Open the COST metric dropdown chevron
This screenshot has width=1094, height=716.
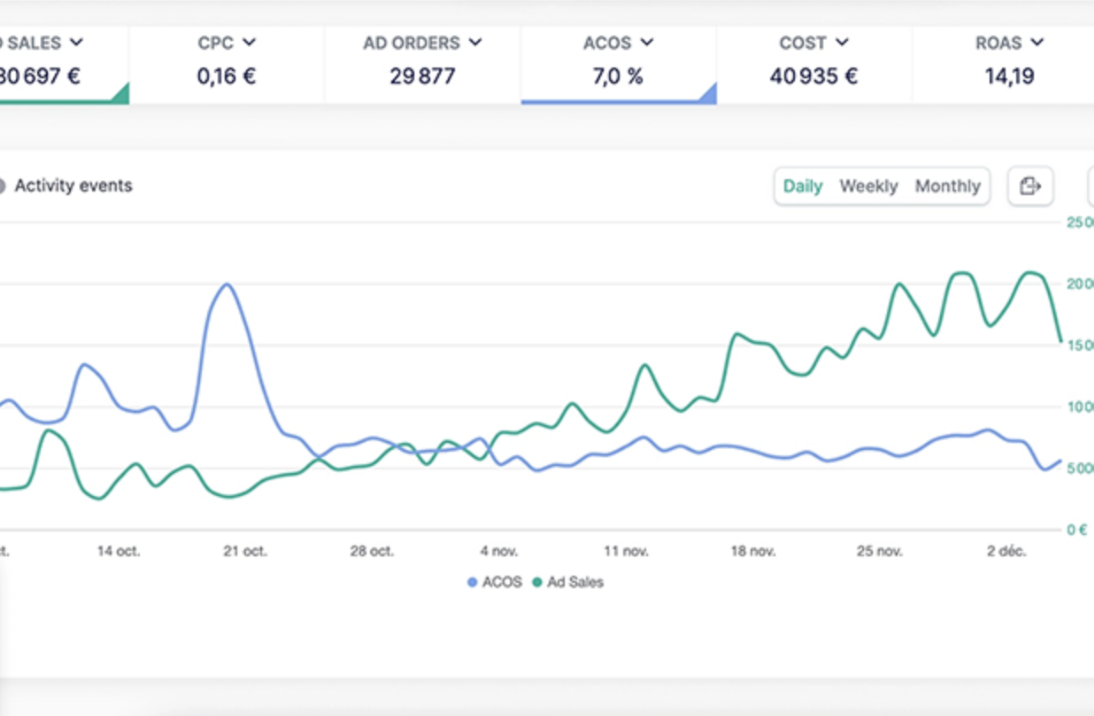click(842, 43)
